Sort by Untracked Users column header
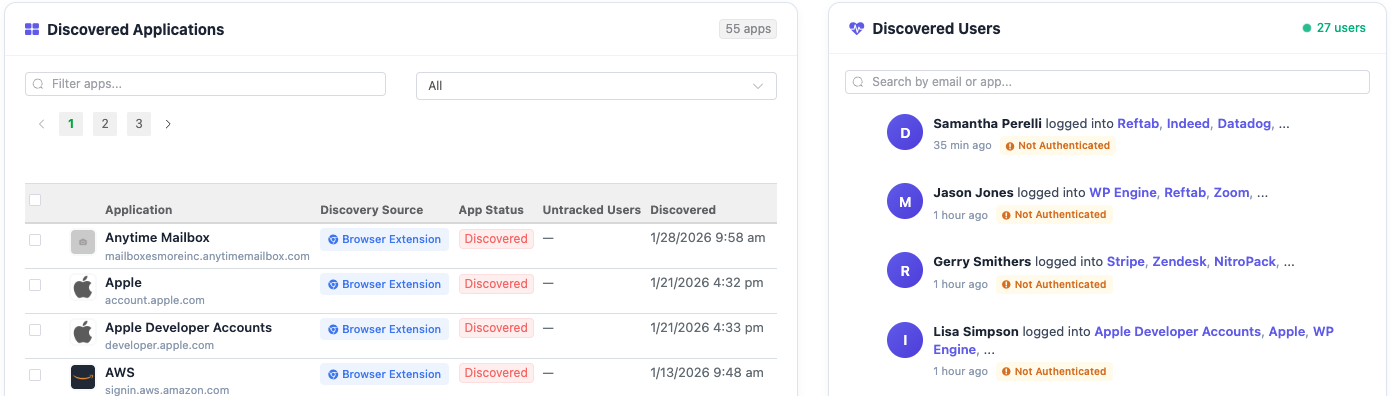This screenshot has height=396, width=1391. pyautogui.click(x=592, y=210)
